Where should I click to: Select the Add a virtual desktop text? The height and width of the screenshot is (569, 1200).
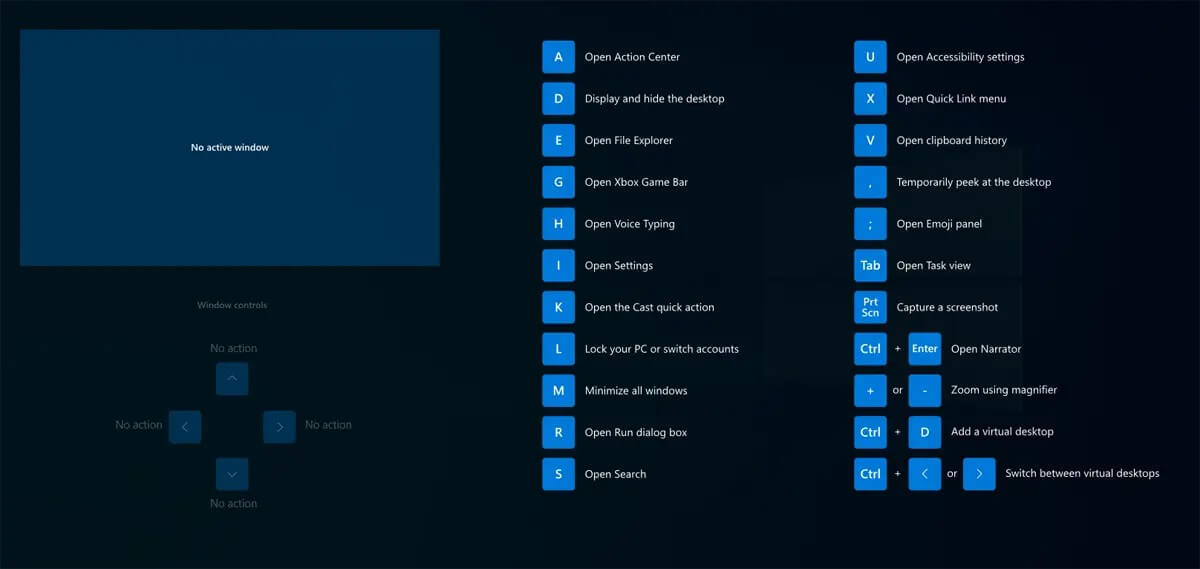click(1002, 431)
